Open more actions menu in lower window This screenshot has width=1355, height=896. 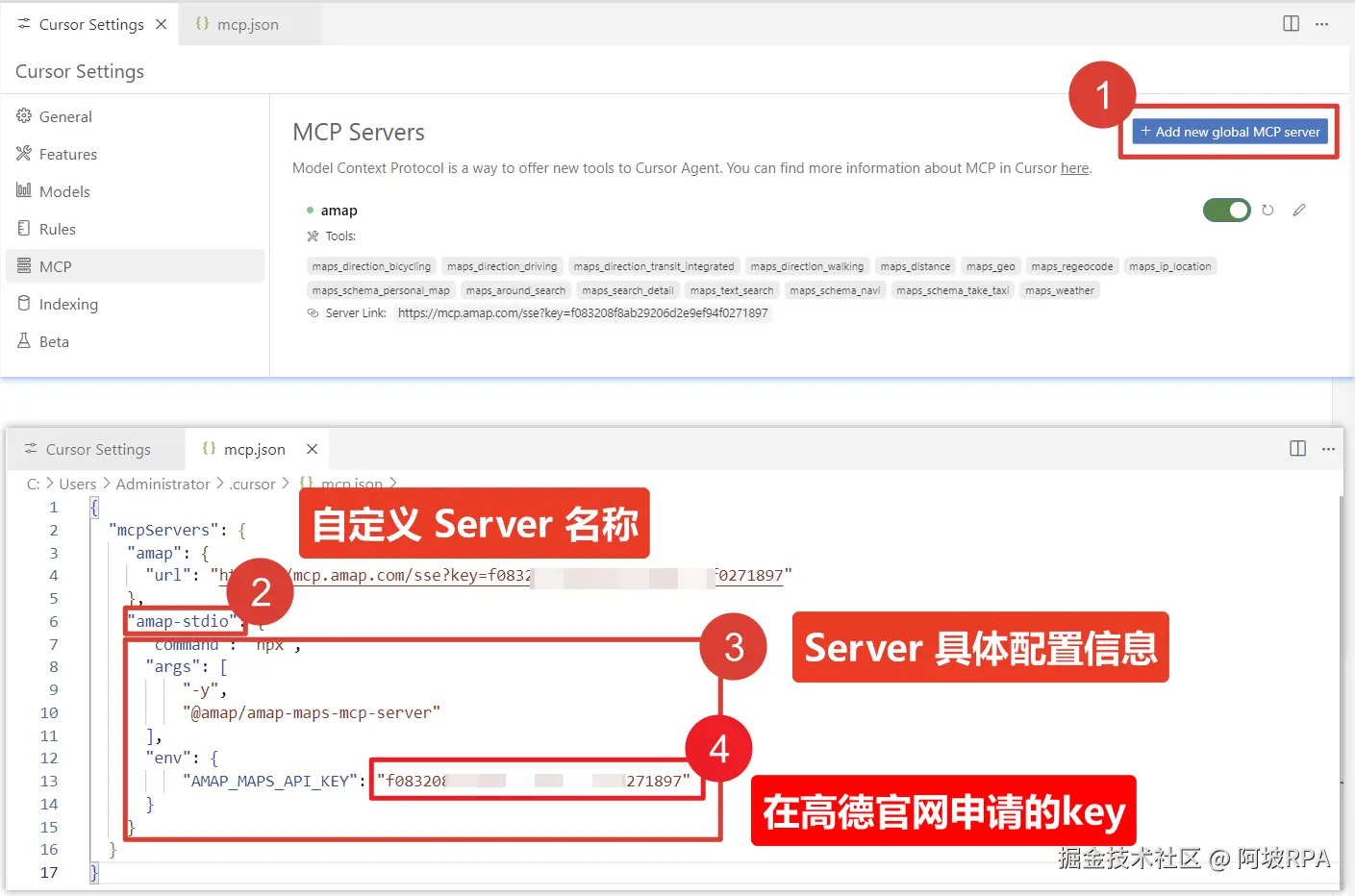(1329, 449)
